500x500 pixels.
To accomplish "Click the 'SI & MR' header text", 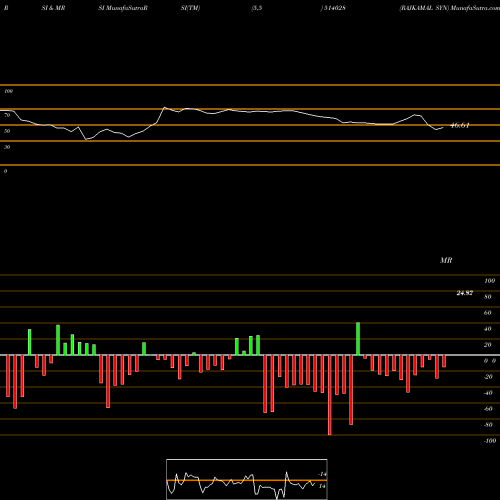I will [53, 8].
